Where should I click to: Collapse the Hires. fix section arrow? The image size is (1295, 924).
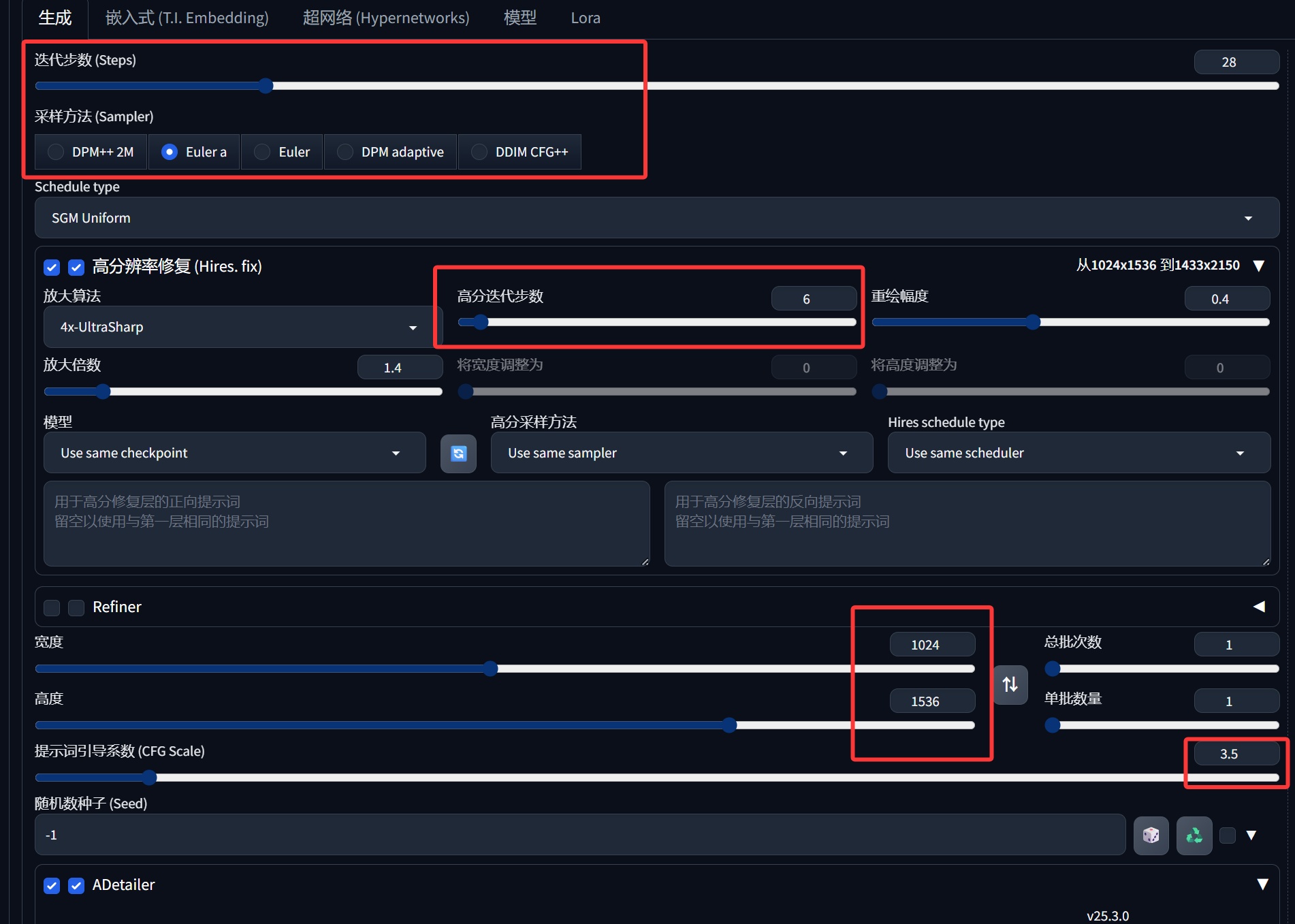(1259, 266)
